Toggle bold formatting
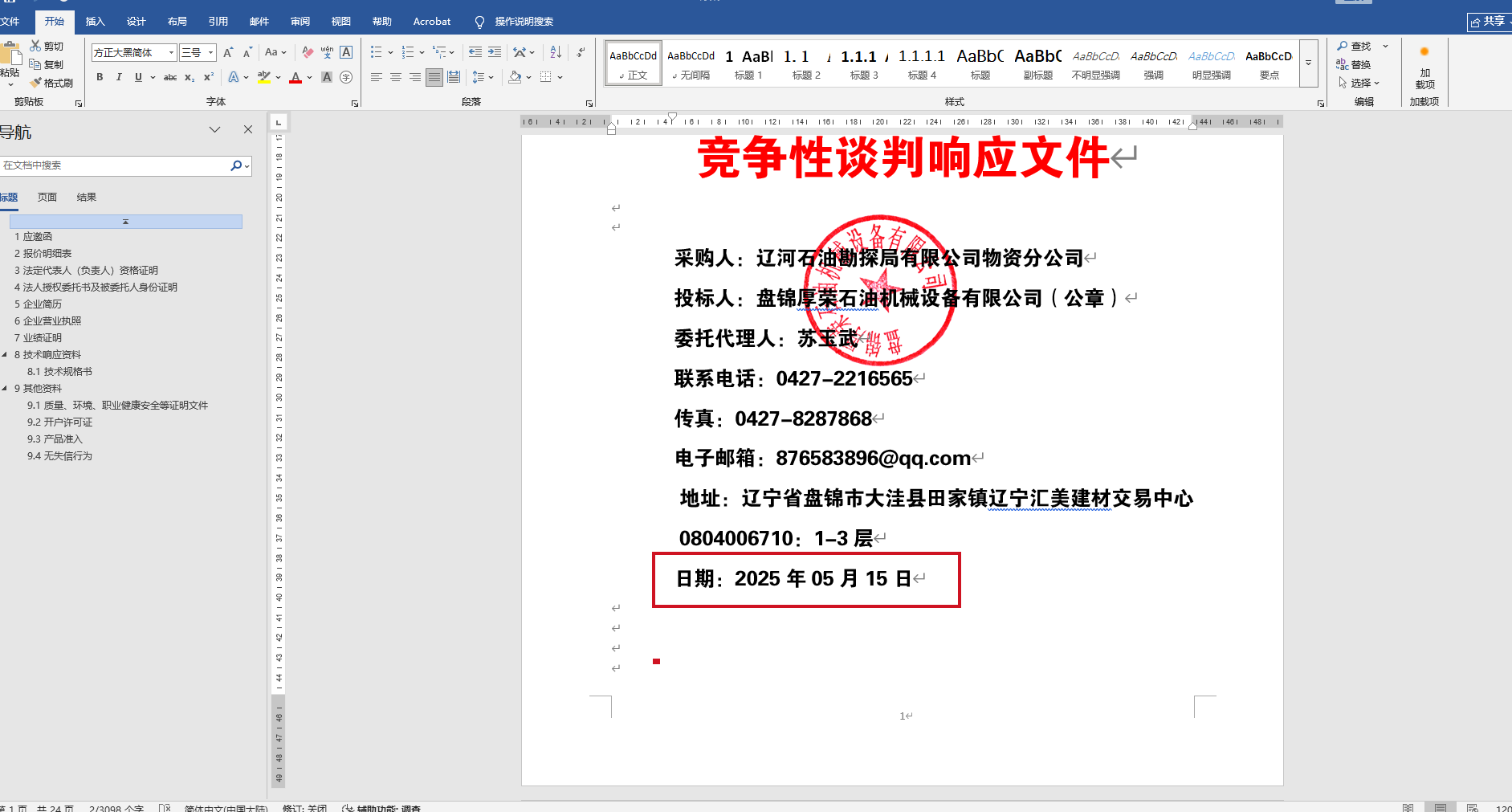Screen dimensions: 1512x812 (x=100, y=77)
